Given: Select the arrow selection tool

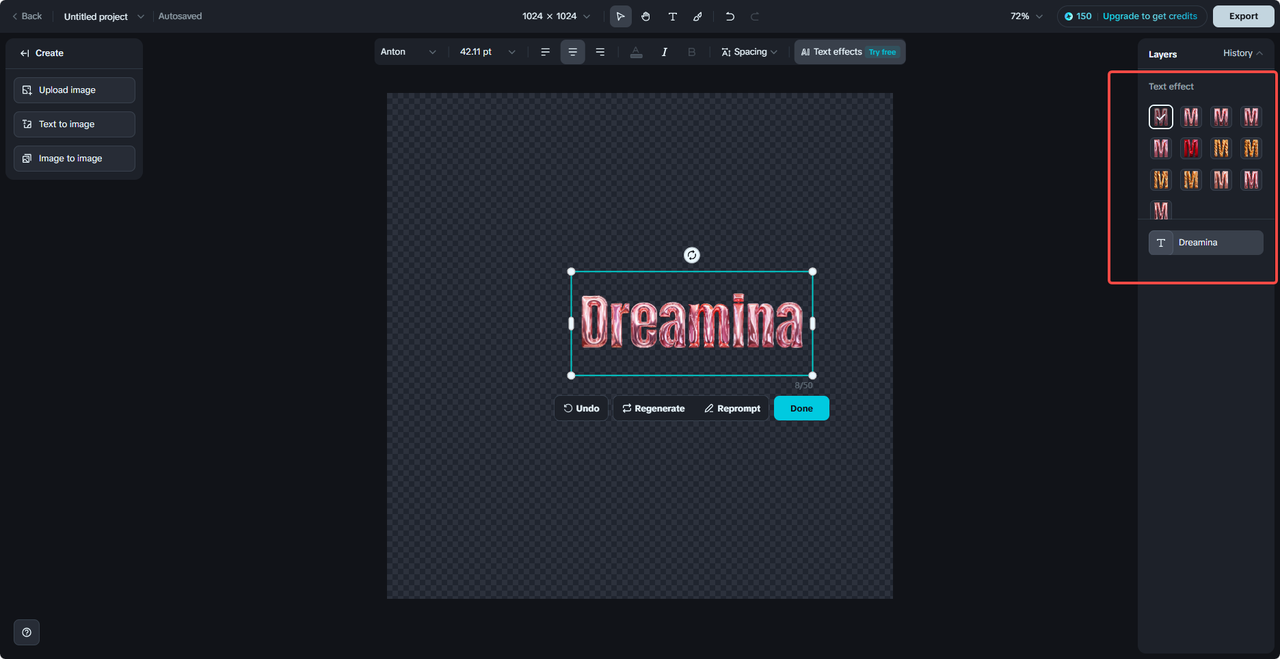Looking at the screenshot, I should click(x=620, y=16).
